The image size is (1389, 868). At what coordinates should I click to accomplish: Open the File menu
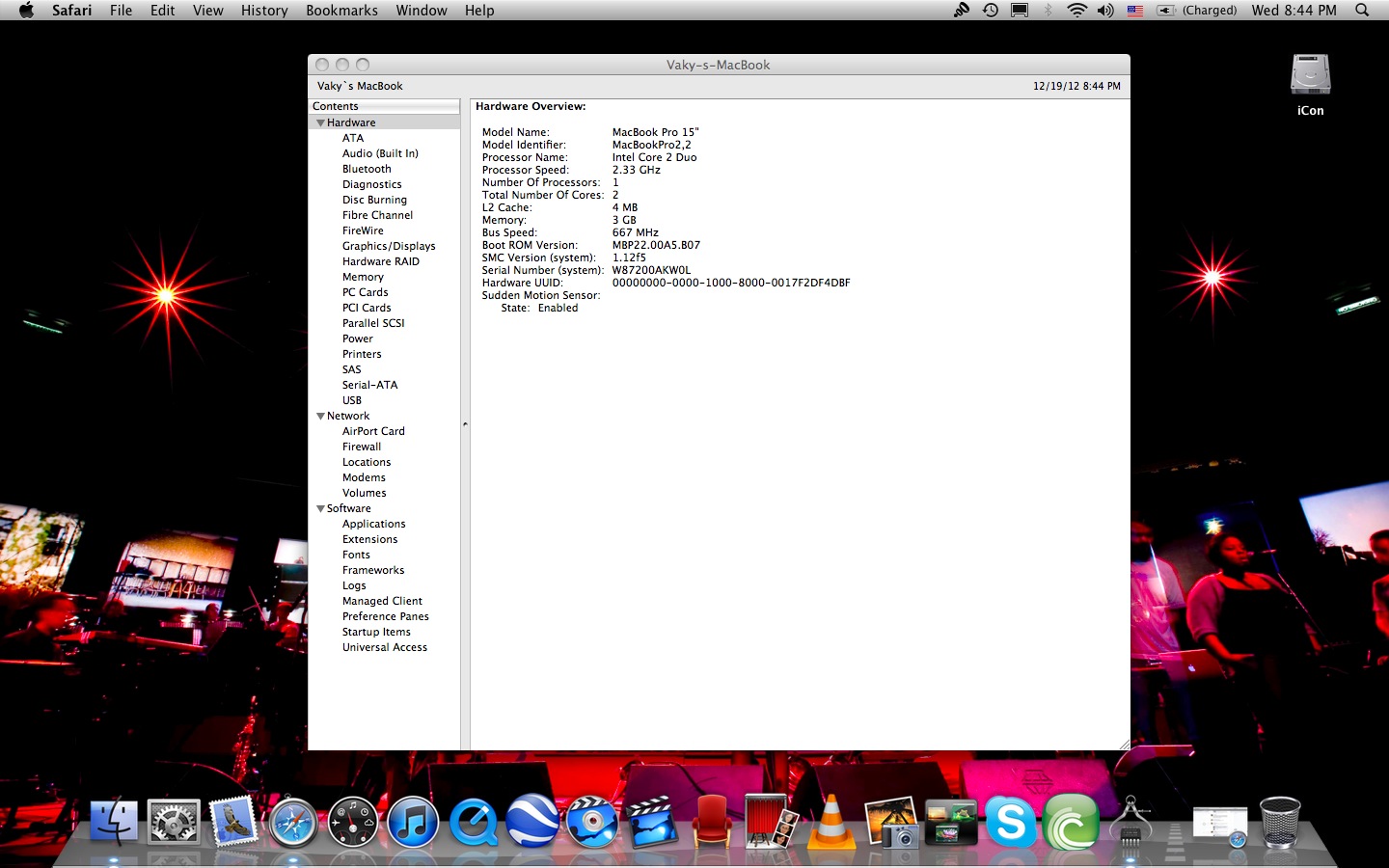(122, 11)
